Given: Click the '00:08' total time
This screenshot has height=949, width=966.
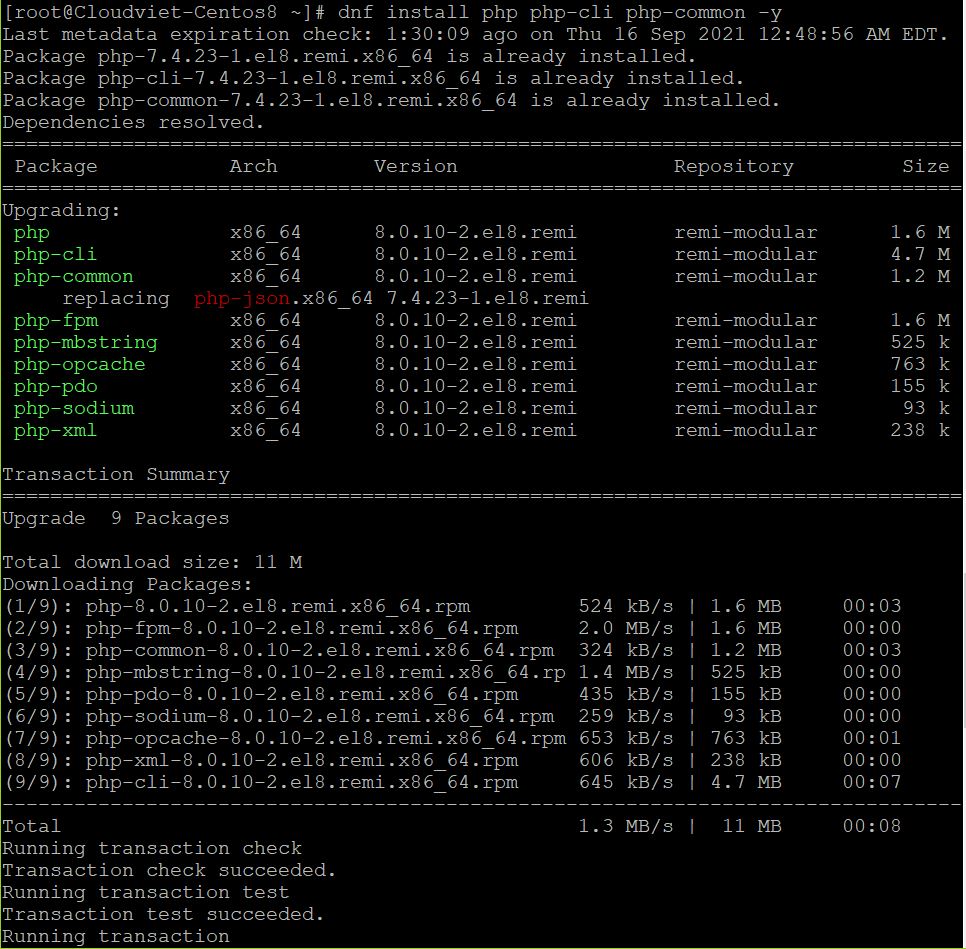Looking at the screenshot, I should point(872,826).
